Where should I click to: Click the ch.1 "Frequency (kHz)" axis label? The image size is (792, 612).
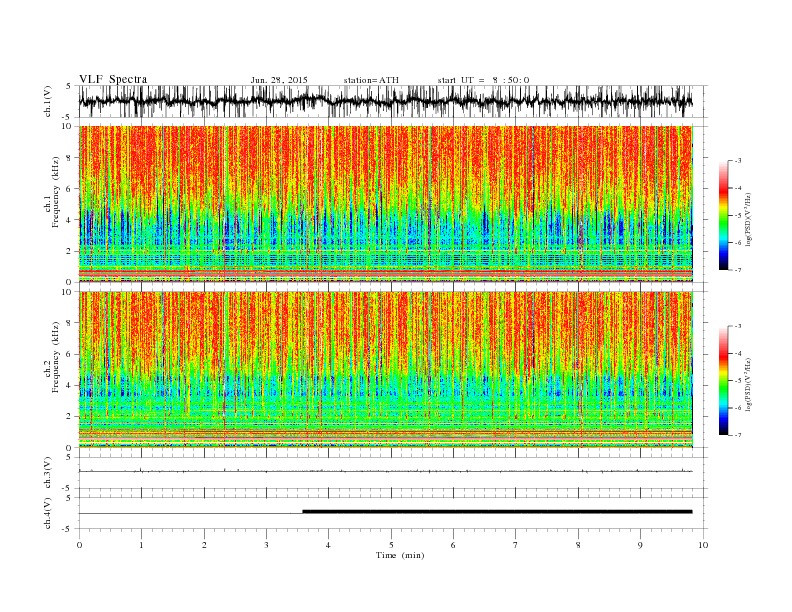tap(56, 192)
